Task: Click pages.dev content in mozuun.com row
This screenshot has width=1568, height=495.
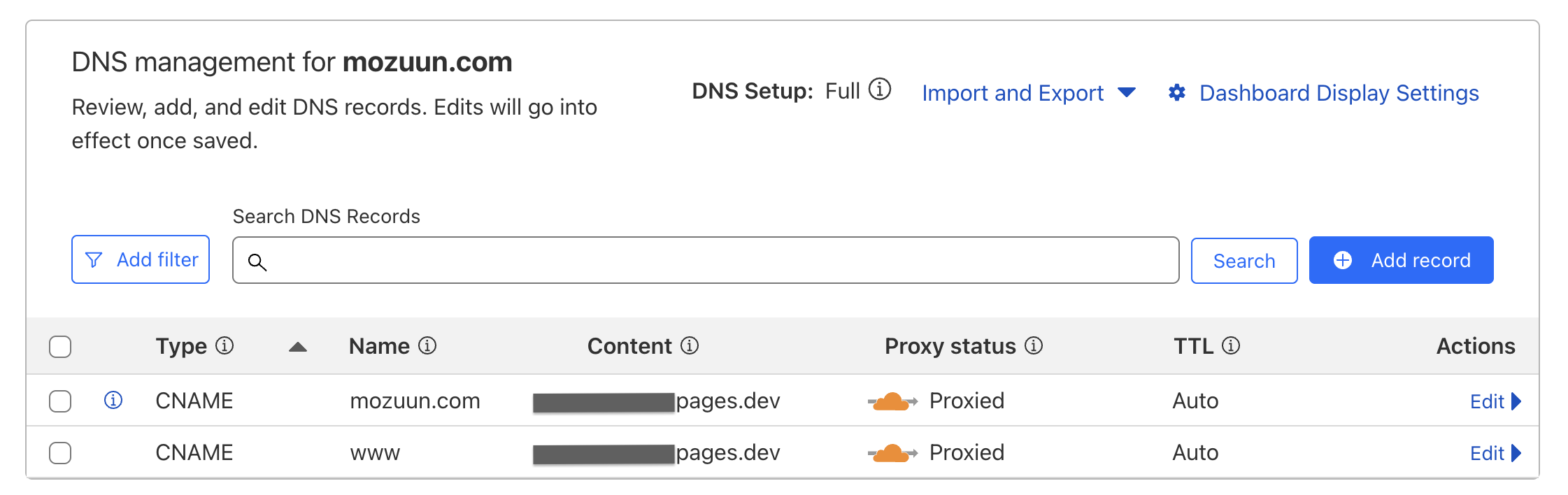Action: click(x=727, y=401)
